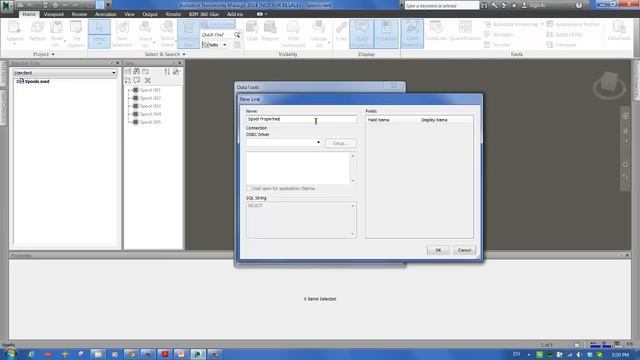This screenshot has height=360, width=640.
Task: Click the Append button in the ribbon
Action: pos(15,32)
